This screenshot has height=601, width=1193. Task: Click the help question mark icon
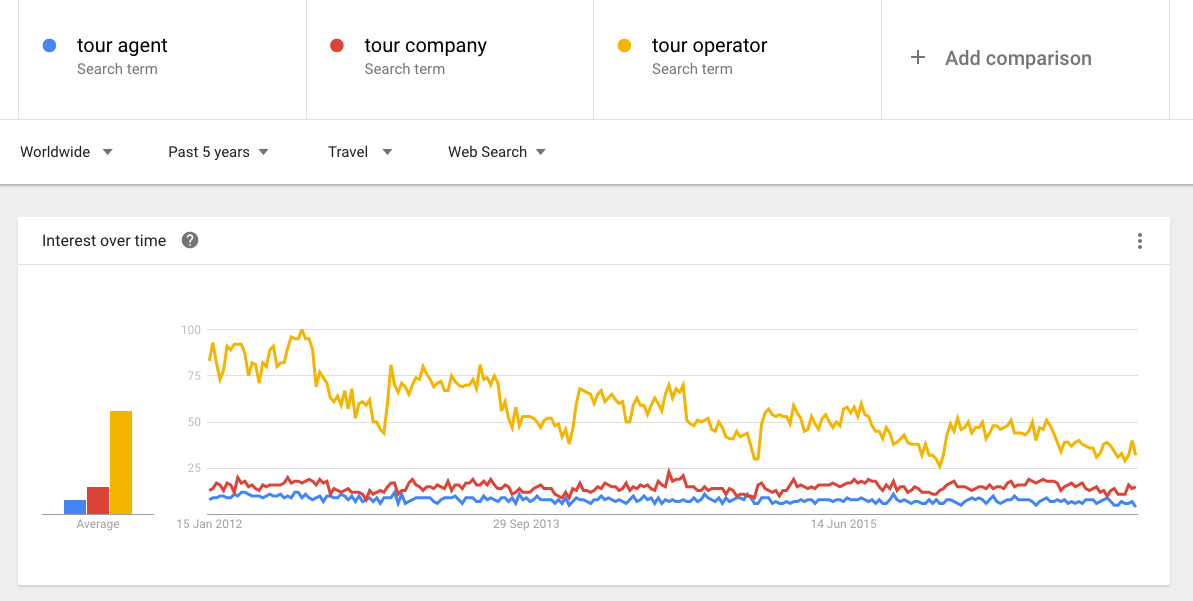pyautogui.click(x=190, y=240)
